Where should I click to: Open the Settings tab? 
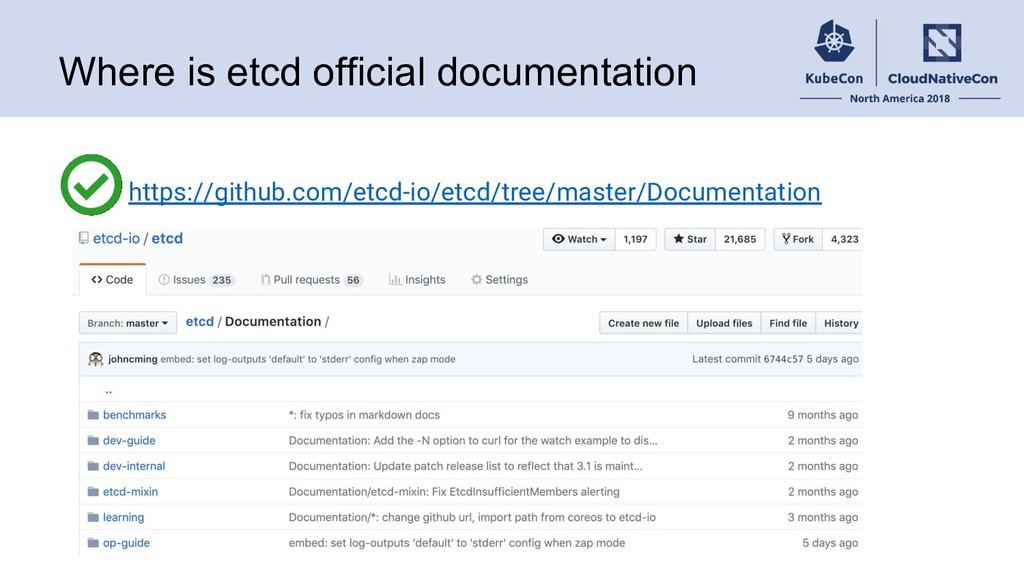(500, 280)
